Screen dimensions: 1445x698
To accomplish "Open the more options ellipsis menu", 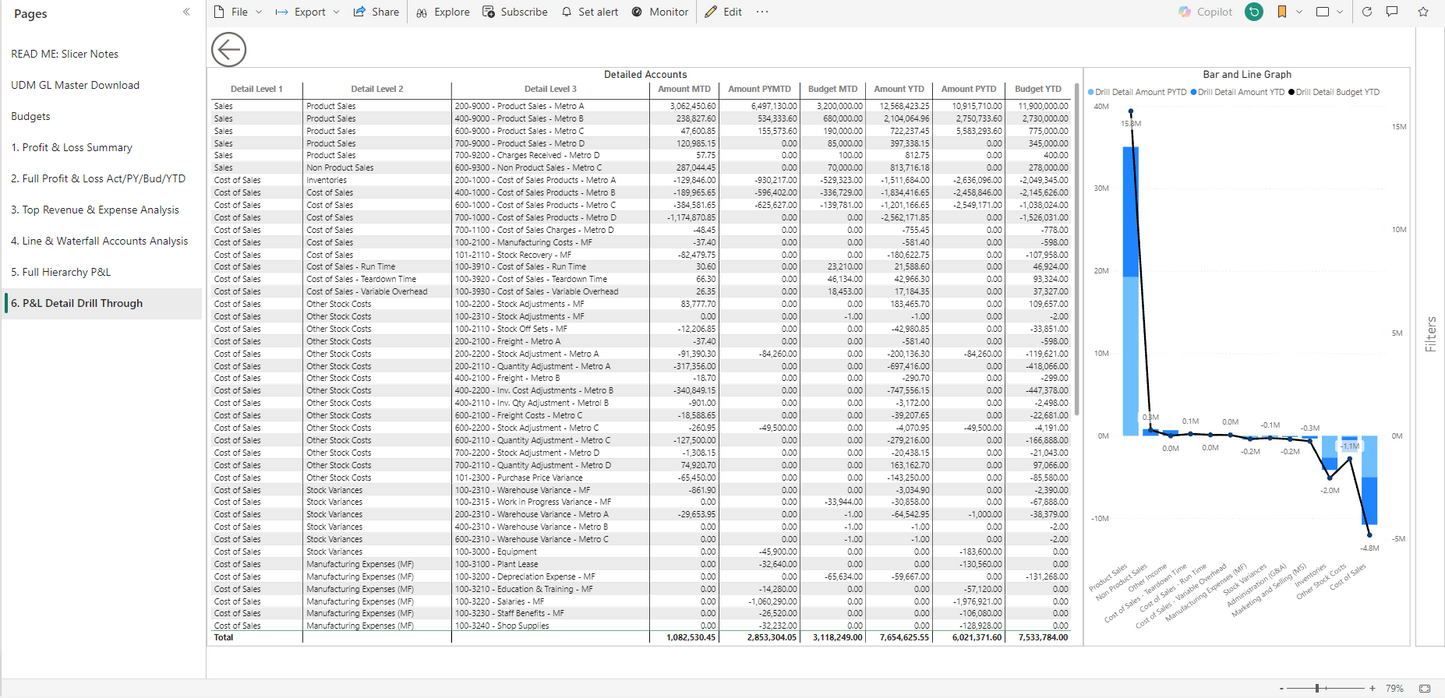I will click(x=763, y=12).
